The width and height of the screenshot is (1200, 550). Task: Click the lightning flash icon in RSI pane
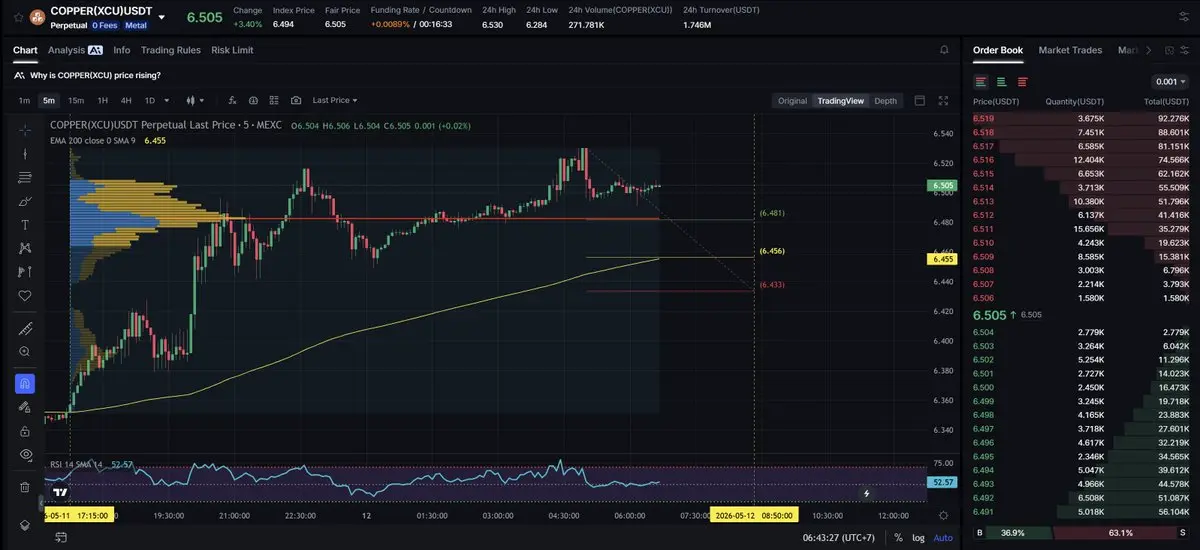click(866, 493)
